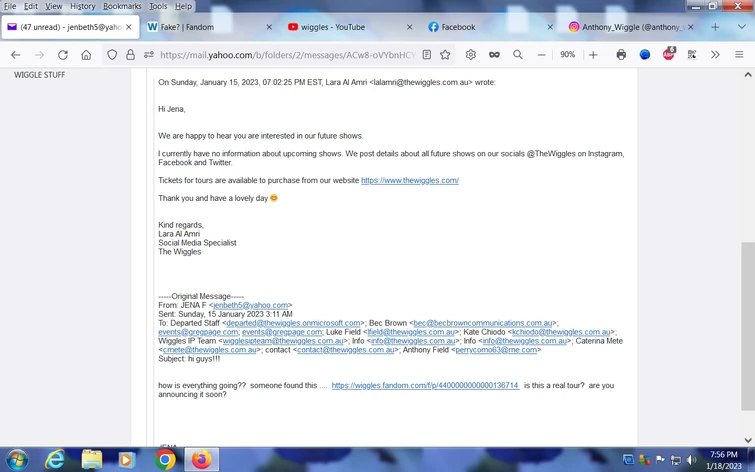Toggle reader view in address bar
The width and height of the screenshot is (755, 472).
point(427,55)
